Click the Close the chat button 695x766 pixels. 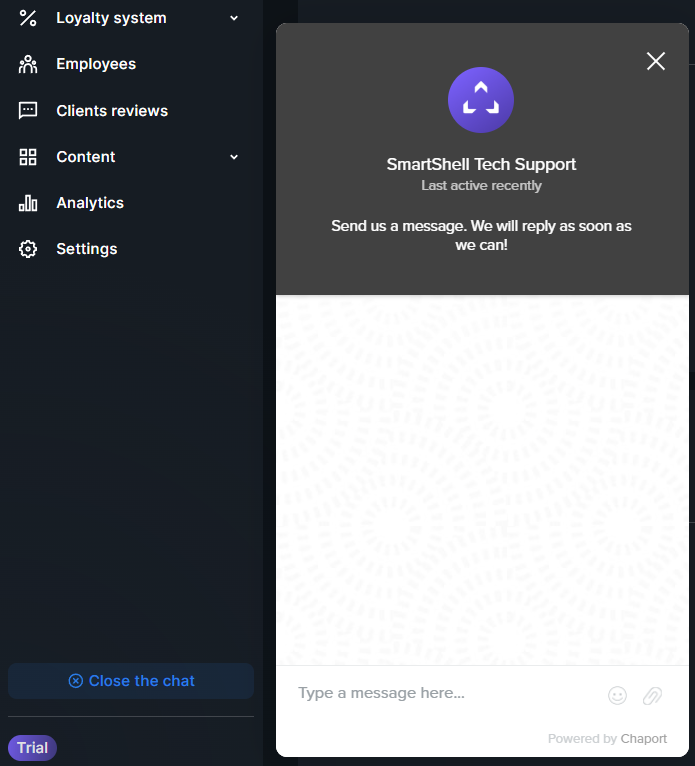(x=131, y=681)
